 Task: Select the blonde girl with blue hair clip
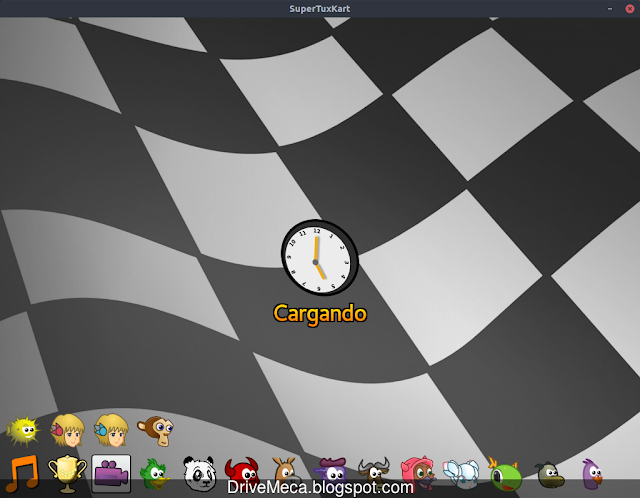click(111, 430)
